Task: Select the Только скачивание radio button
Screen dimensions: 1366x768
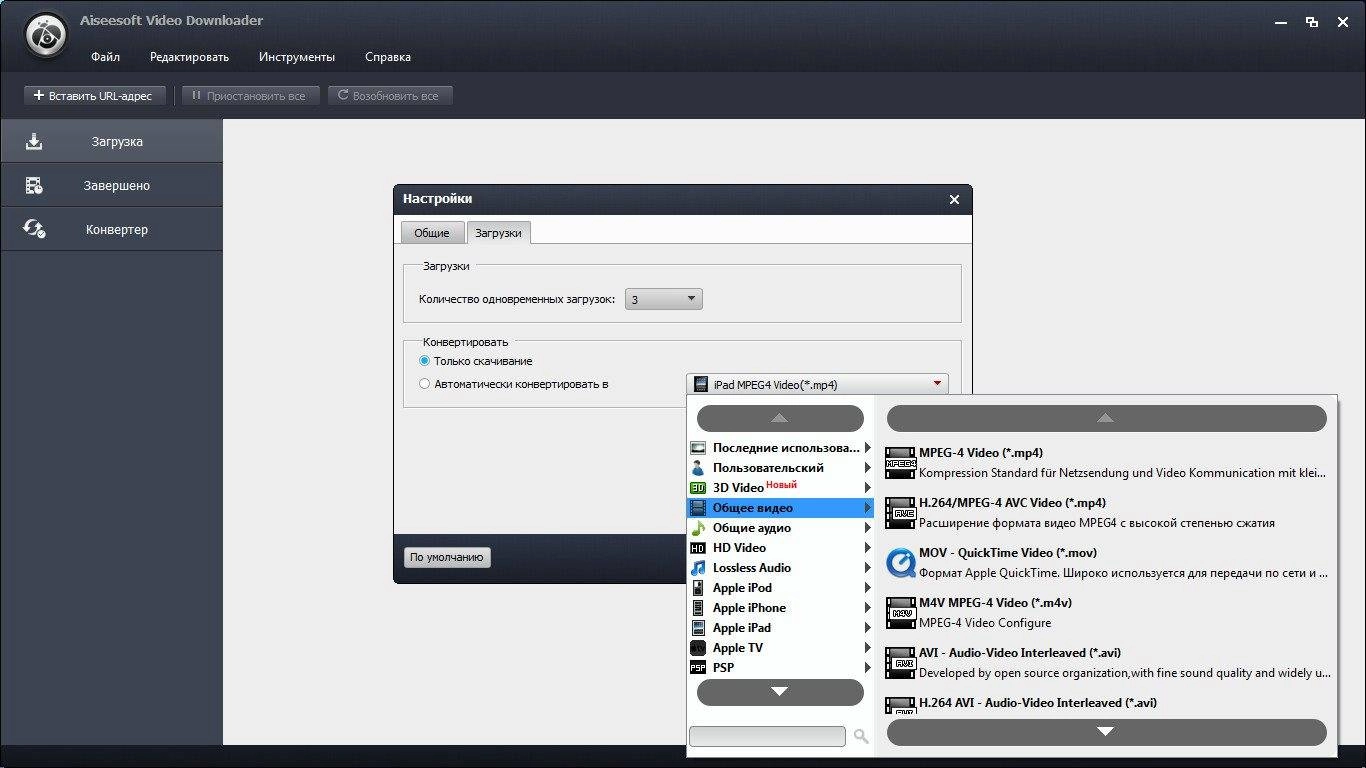Action: [425, 361]
